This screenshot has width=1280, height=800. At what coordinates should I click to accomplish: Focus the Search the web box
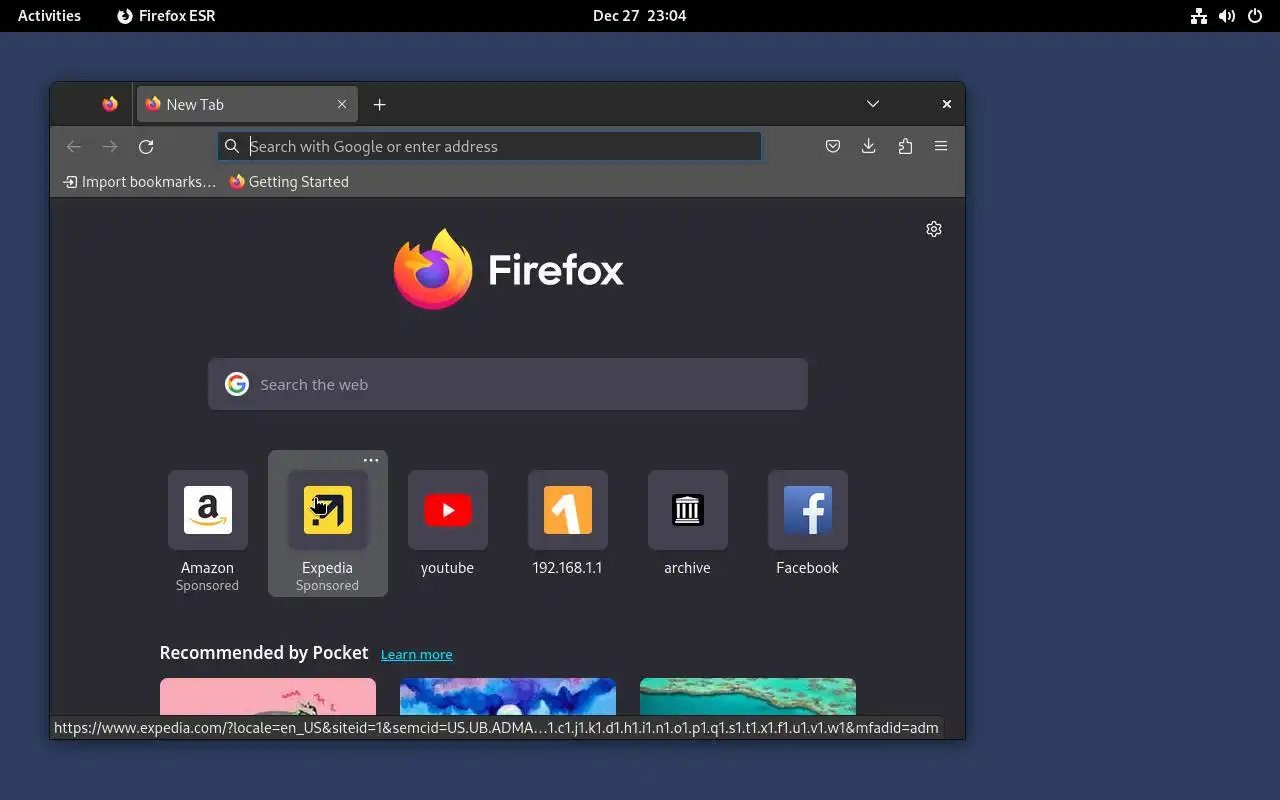click(x=508, y=385)
